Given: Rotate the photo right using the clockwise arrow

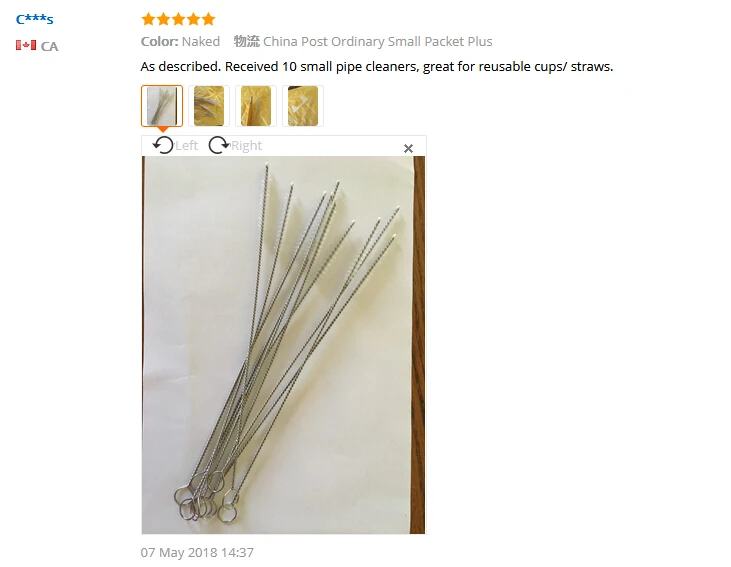Looking at the screenshot, I should (x=219, y=145).
